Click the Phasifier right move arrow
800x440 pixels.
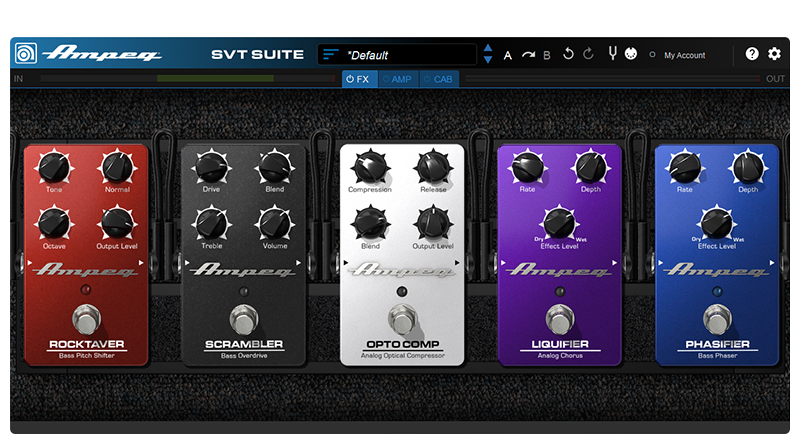click(x=772, y=263)
